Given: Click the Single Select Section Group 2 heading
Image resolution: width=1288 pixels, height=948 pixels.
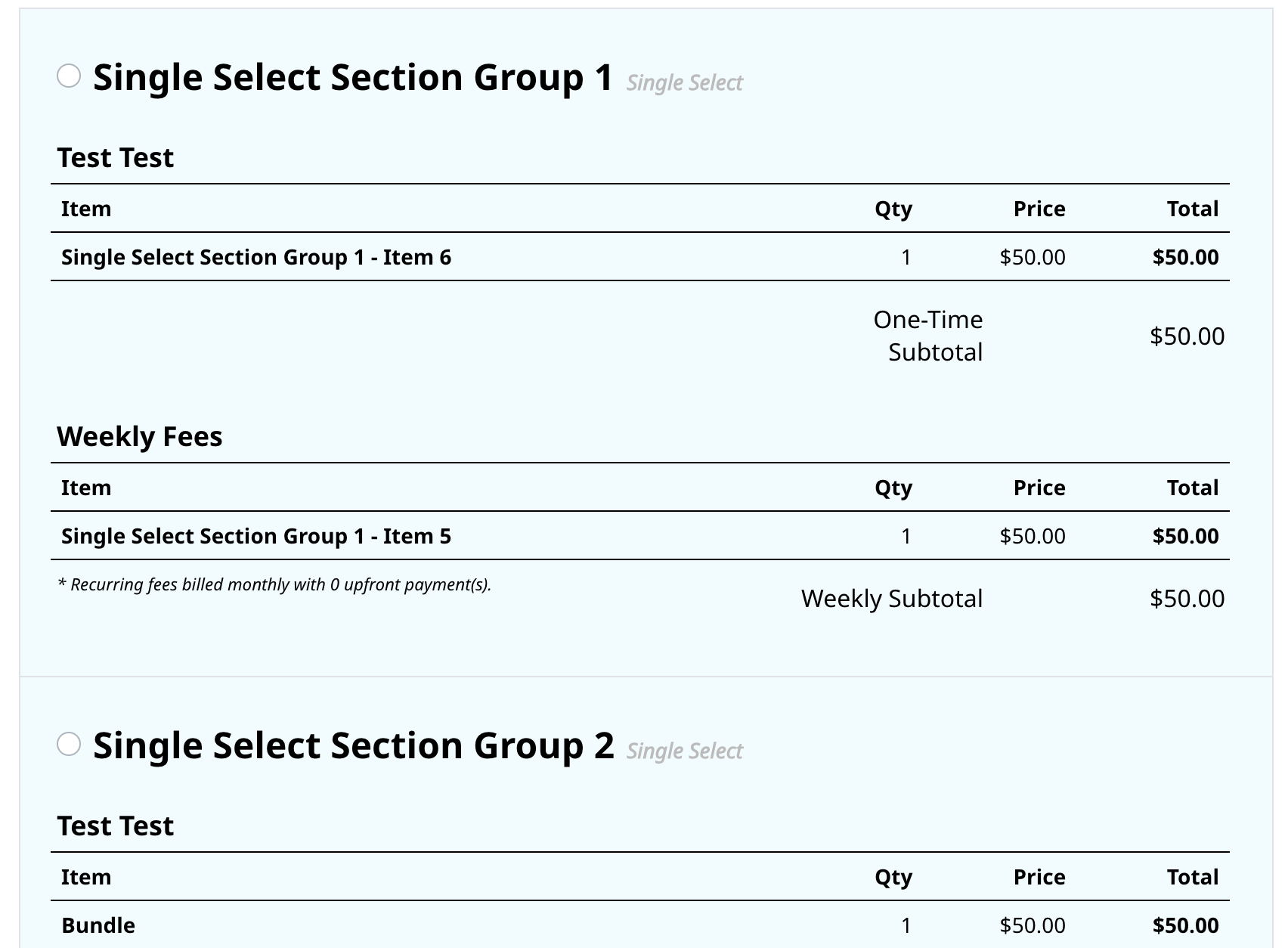Looking at the screenshot, I should click(353, 745).
